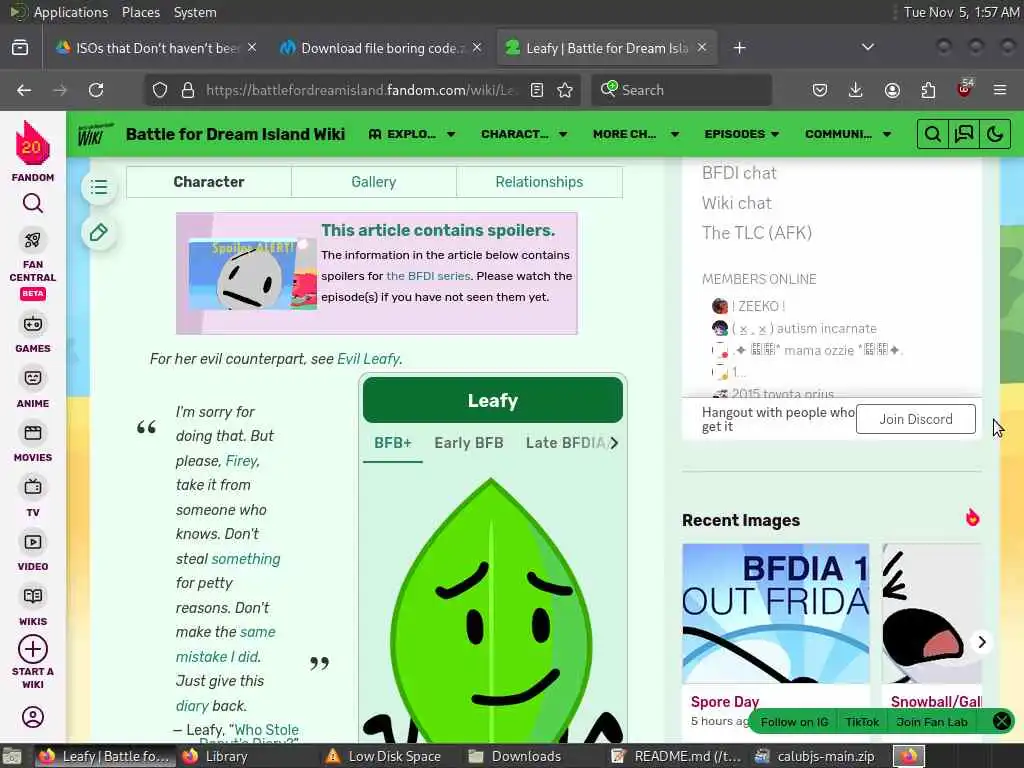
Task: Go back with the browser back arrow
Action: 24,90
